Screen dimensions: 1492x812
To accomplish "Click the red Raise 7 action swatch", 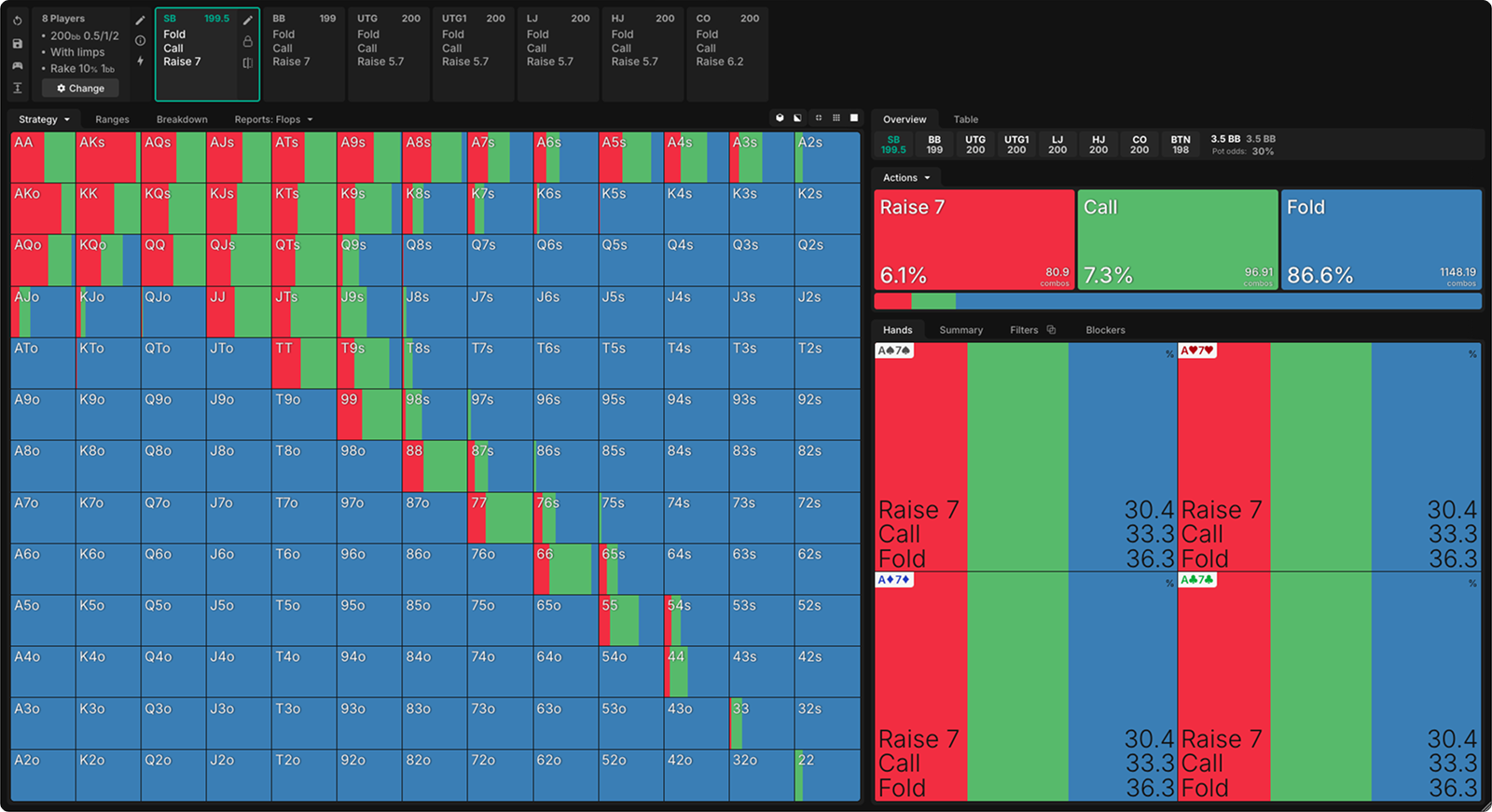I will tap(974, 240).
